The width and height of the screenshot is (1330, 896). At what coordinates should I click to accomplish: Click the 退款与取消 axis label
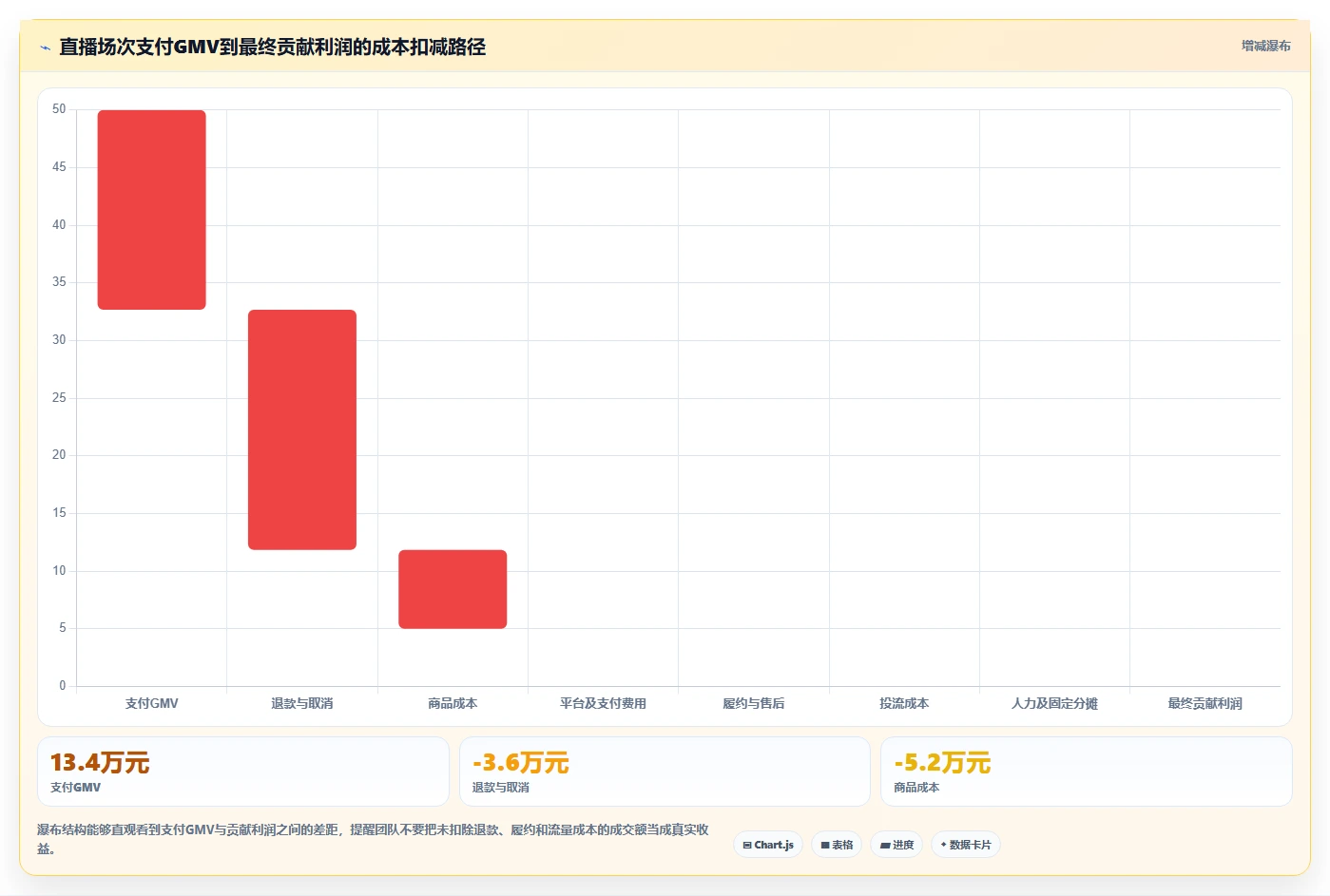[302, 703]
